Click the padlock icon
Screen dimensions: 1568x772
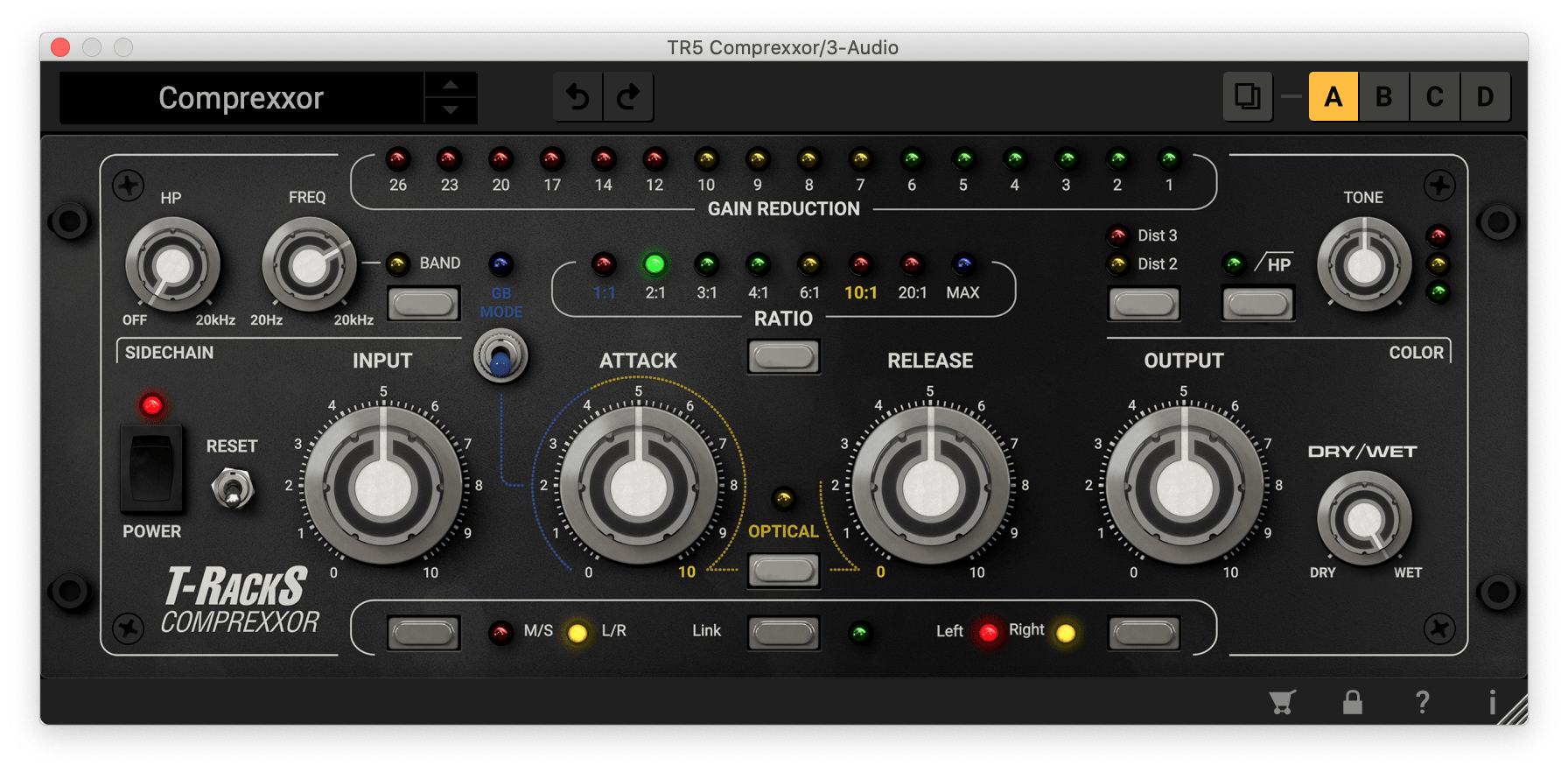(1353, 702)
